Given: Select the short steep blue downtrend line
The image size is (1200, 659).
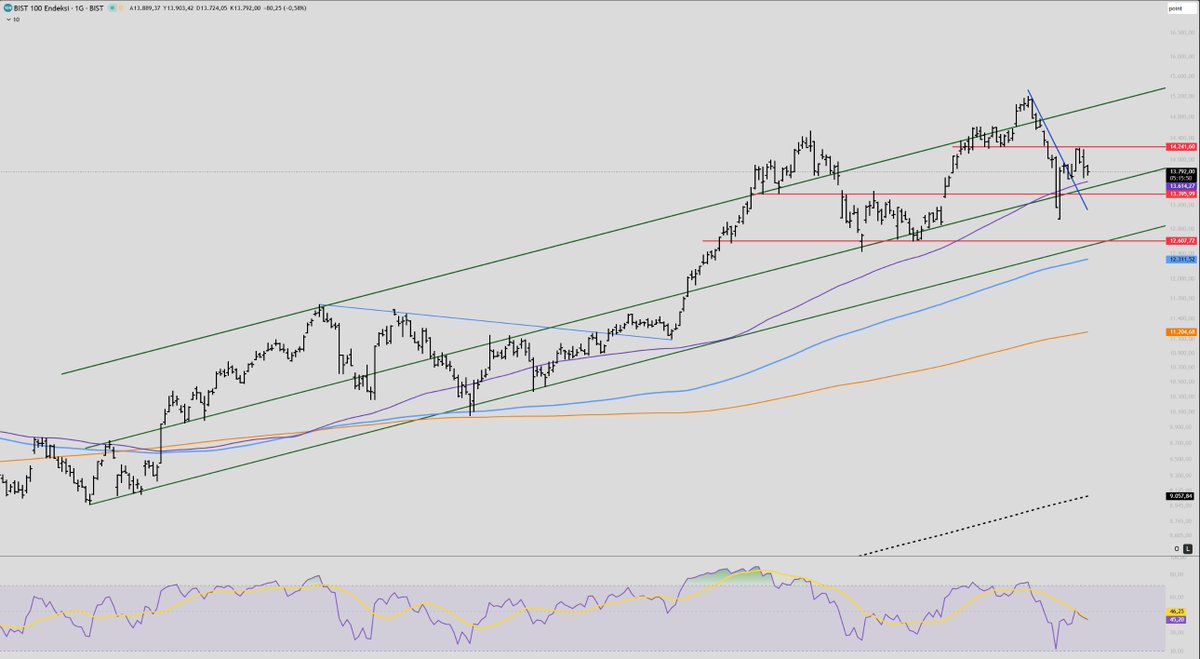Looking at the screenshot, I should (x=1058, y=150).
